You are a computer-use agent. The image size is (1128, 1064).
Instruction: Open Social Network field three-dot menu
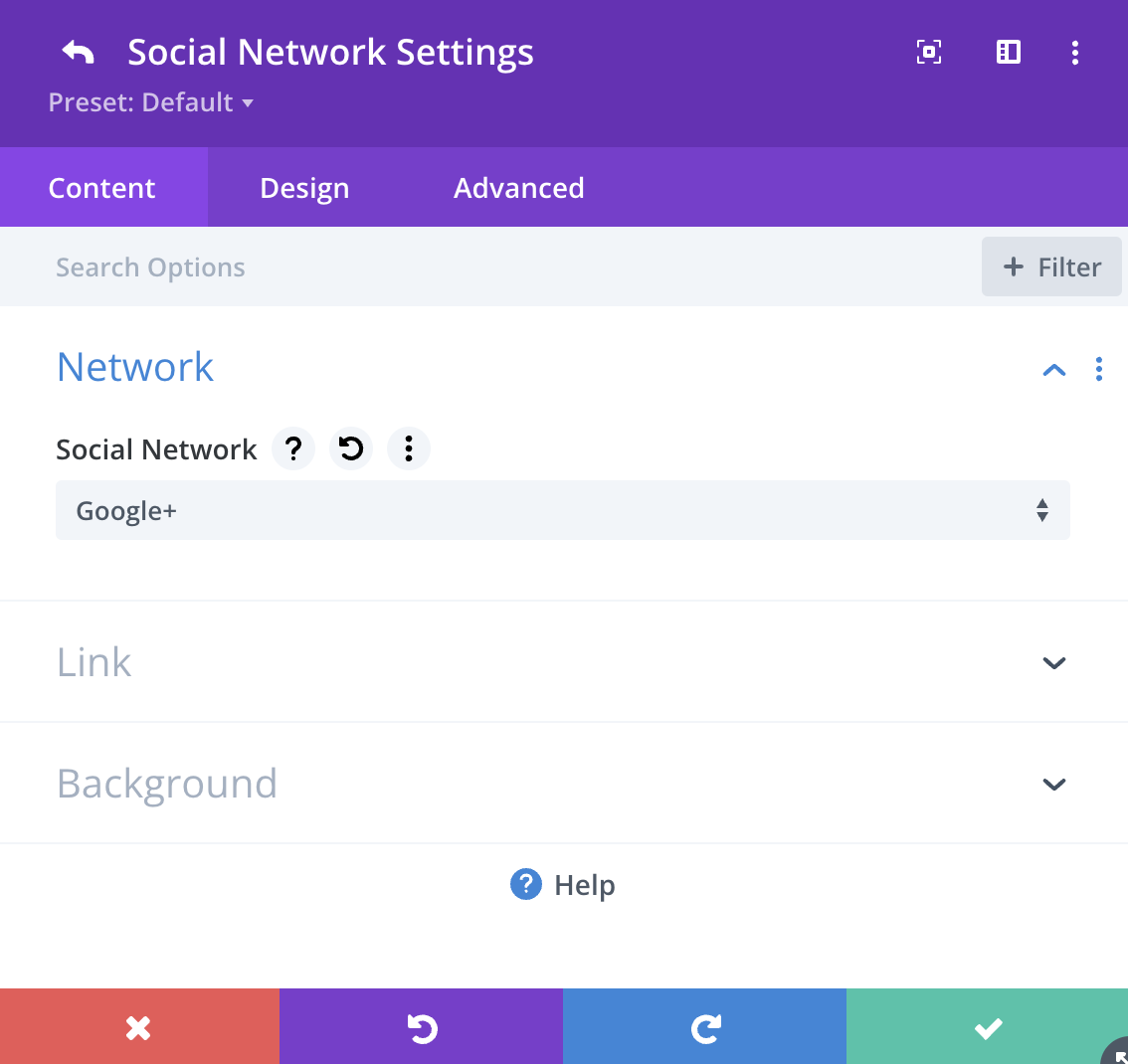[x=409, y=448]
